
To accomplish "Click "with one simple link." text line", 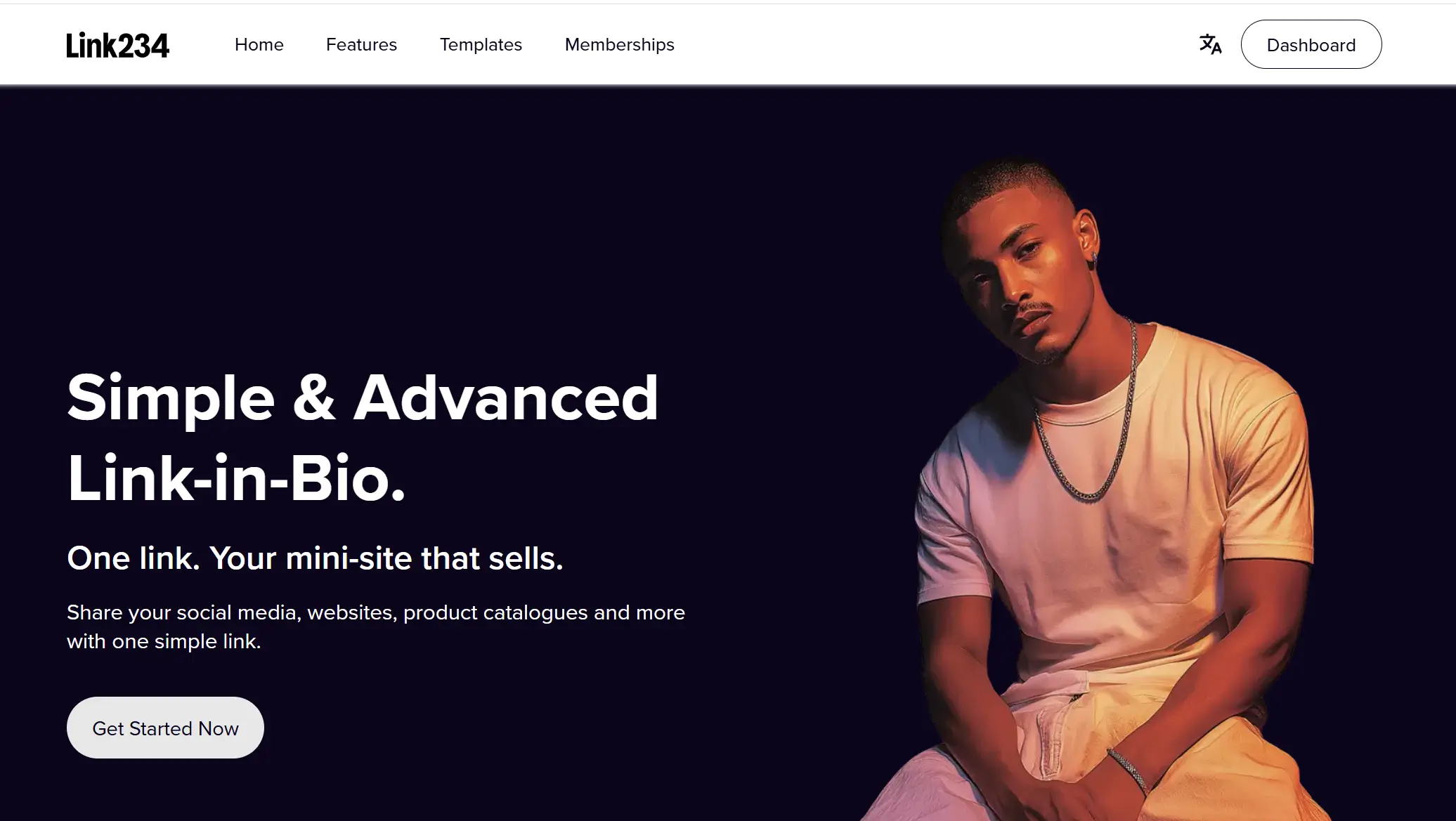I will click(x=164, y=642).
